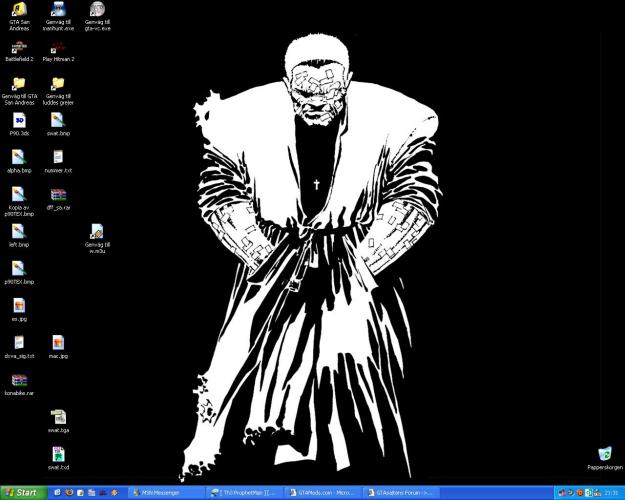Screen dimensions: 625x500
Task: Switch to MSN Messenger in taskbar
Action: 165,492
